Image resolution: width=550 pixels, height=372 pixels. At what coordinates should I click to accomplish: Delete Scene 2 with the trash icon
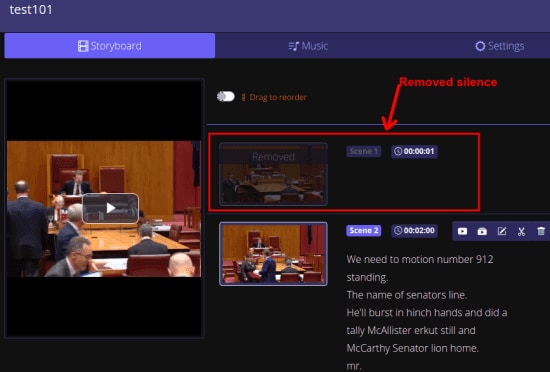(x=541, y=231)
